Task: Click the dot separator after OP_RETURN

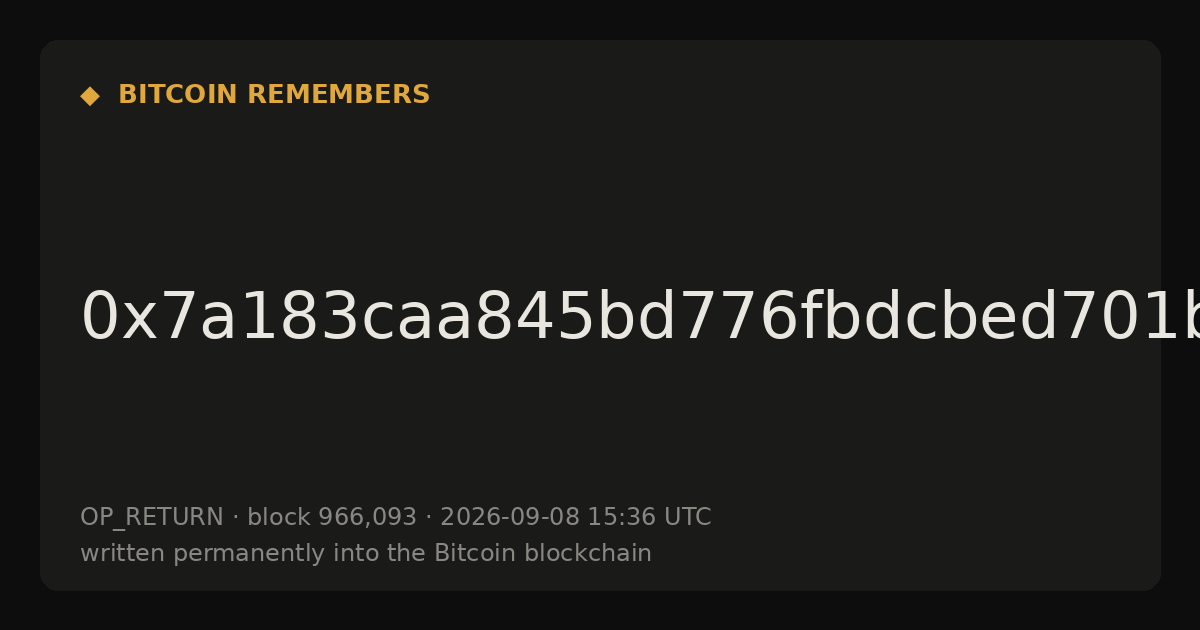Action: [236, 518]
